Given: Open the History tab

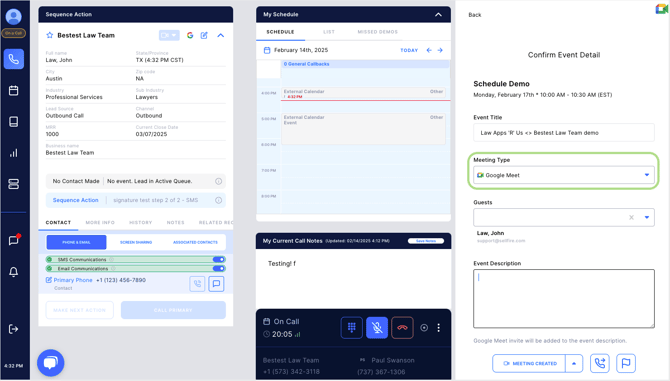Looking at the screenshot, I should click(x=141, y=223).
